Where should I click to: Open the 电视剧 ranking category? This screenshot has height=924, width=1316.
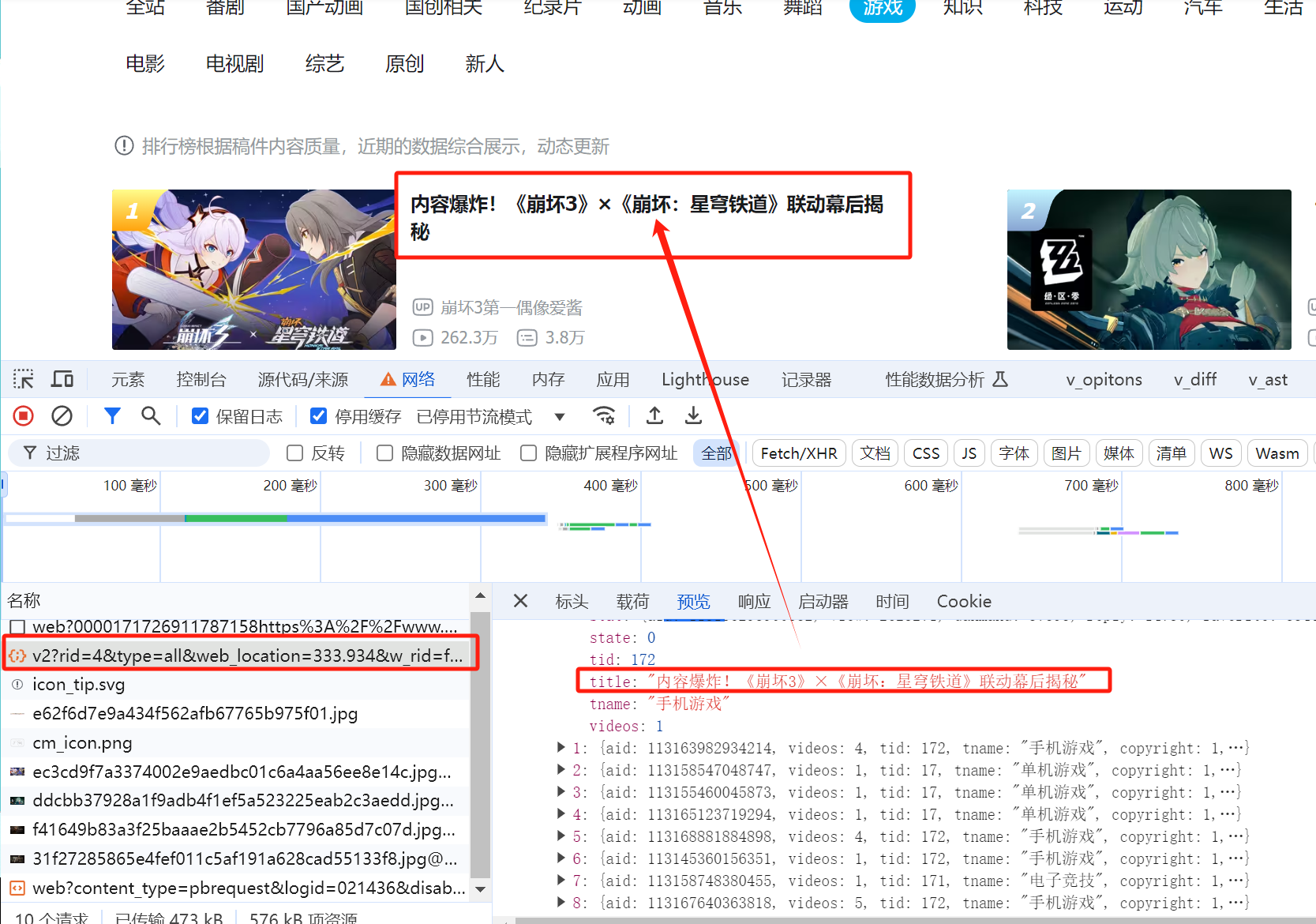(x=234, y=64)
